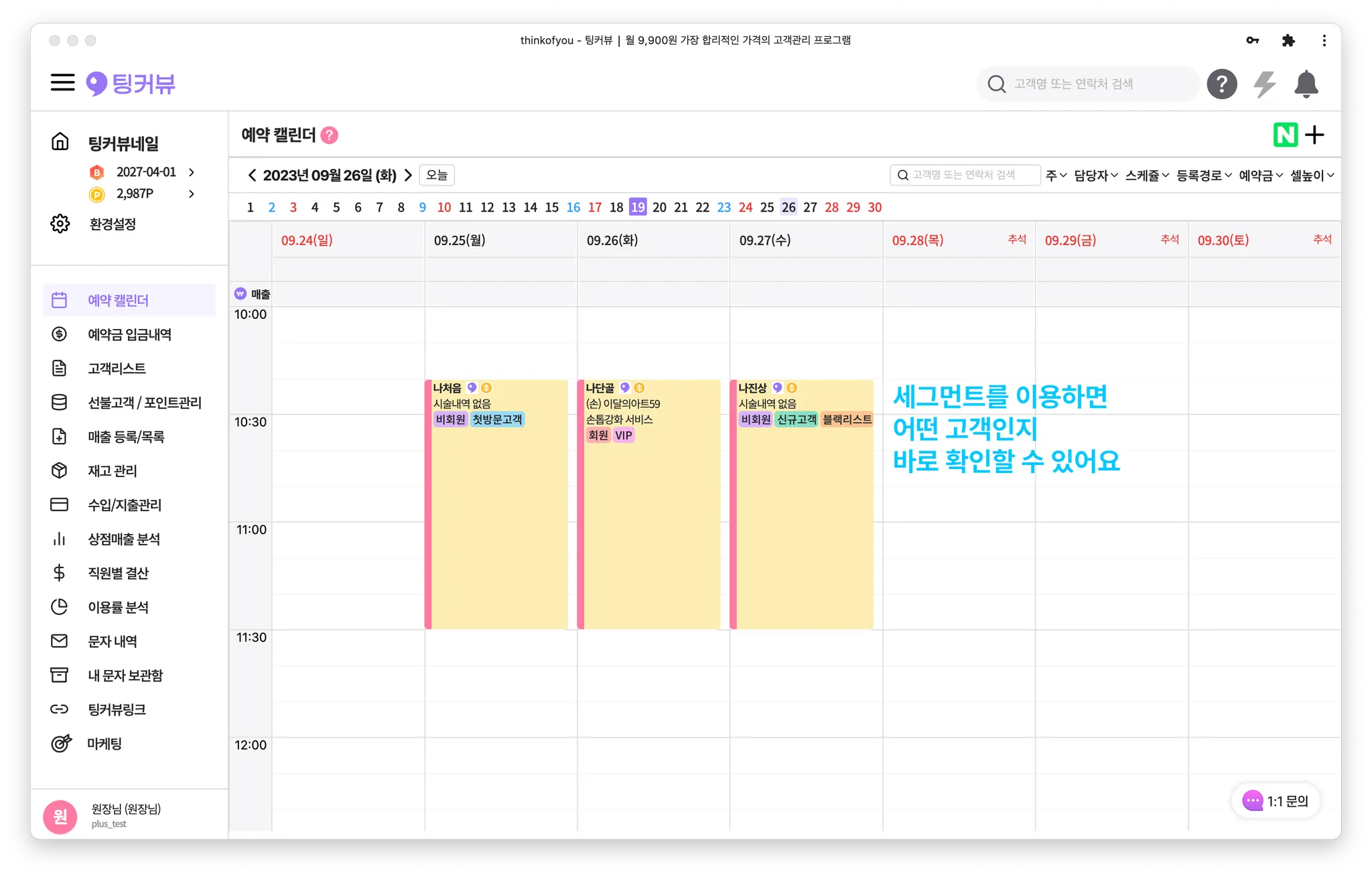The image size is (1372, 877).
Task: Expand the 담당자 dropdown
Action: (x=1095, y=176)
